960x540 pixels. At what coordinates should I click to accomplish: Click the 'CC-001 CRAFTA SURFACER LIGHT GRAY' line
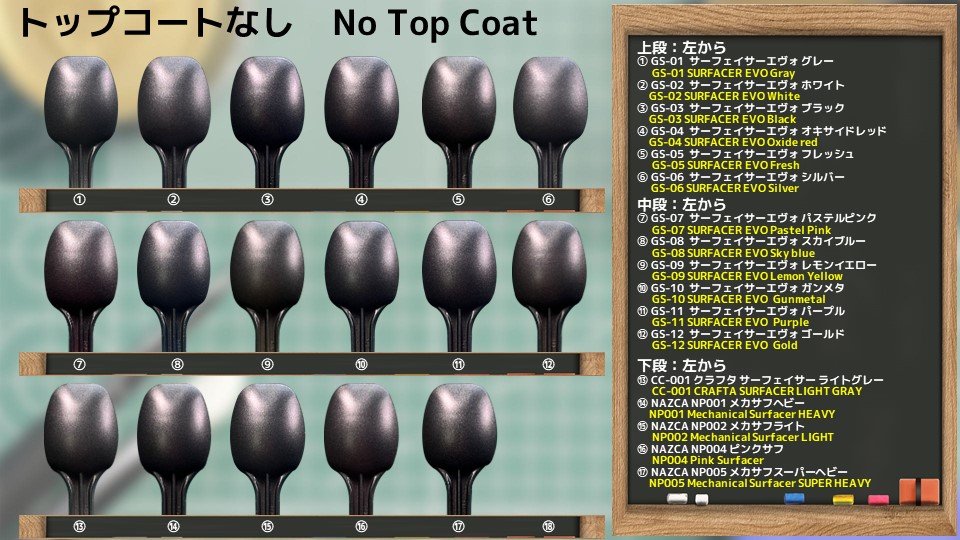pyautogui.click(x=757, y=391)
